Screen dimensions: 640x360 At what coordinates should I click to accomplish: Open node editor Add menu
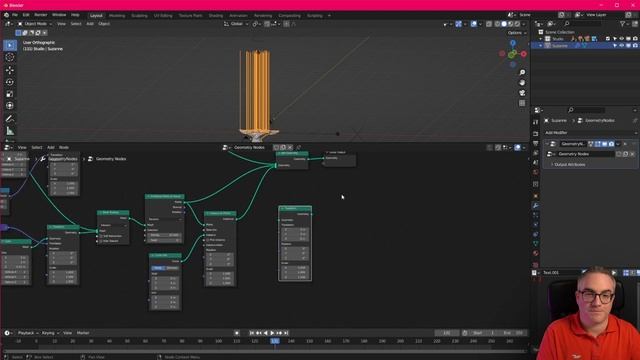click(51, 148)
